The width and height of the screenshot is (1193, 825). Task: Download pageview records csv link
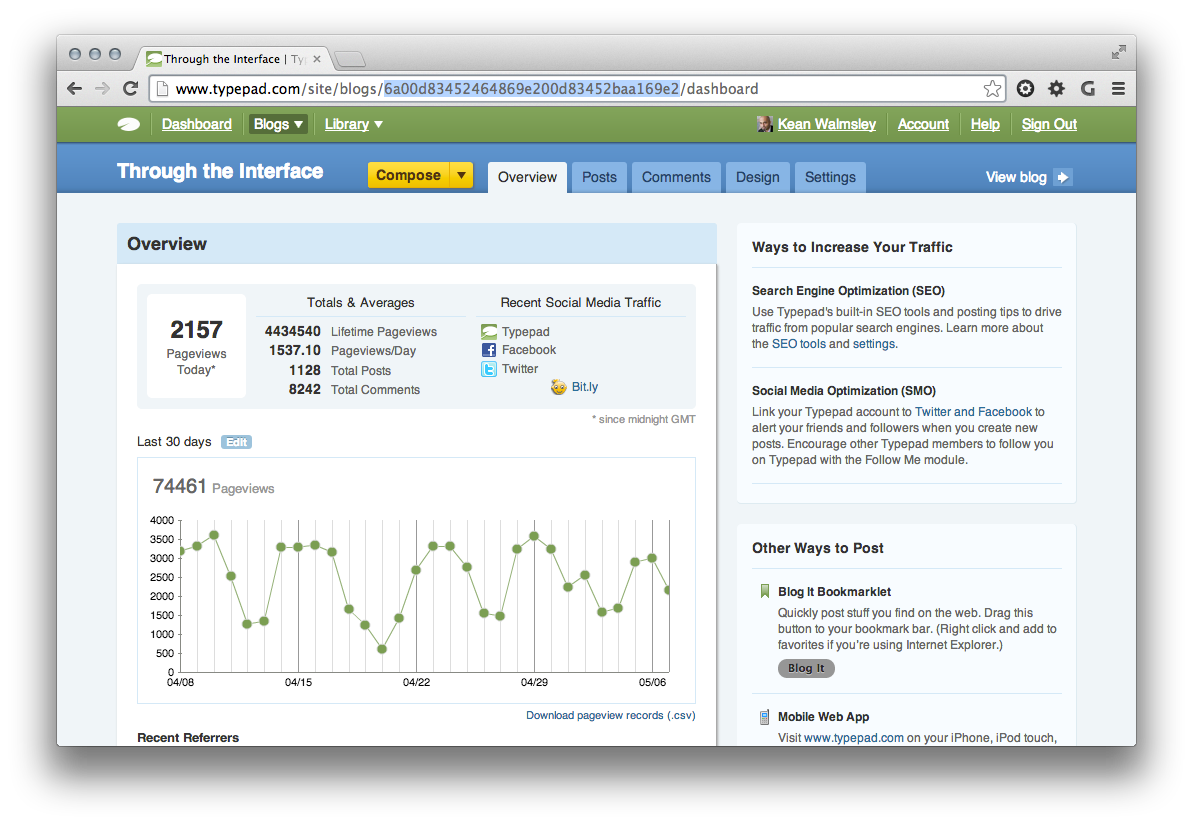pyautogui.click(x=610, y=715)
